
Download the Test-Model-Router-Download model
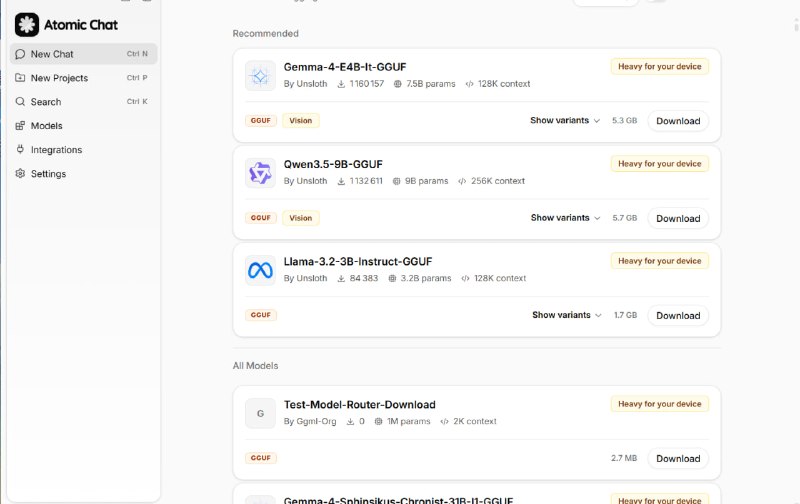tap(678, 459)
